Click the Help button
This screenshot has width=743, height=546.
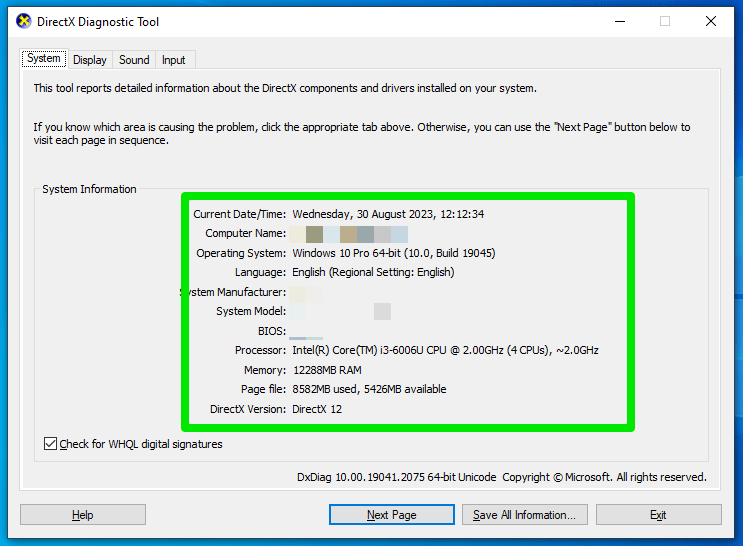coord(83,515)
